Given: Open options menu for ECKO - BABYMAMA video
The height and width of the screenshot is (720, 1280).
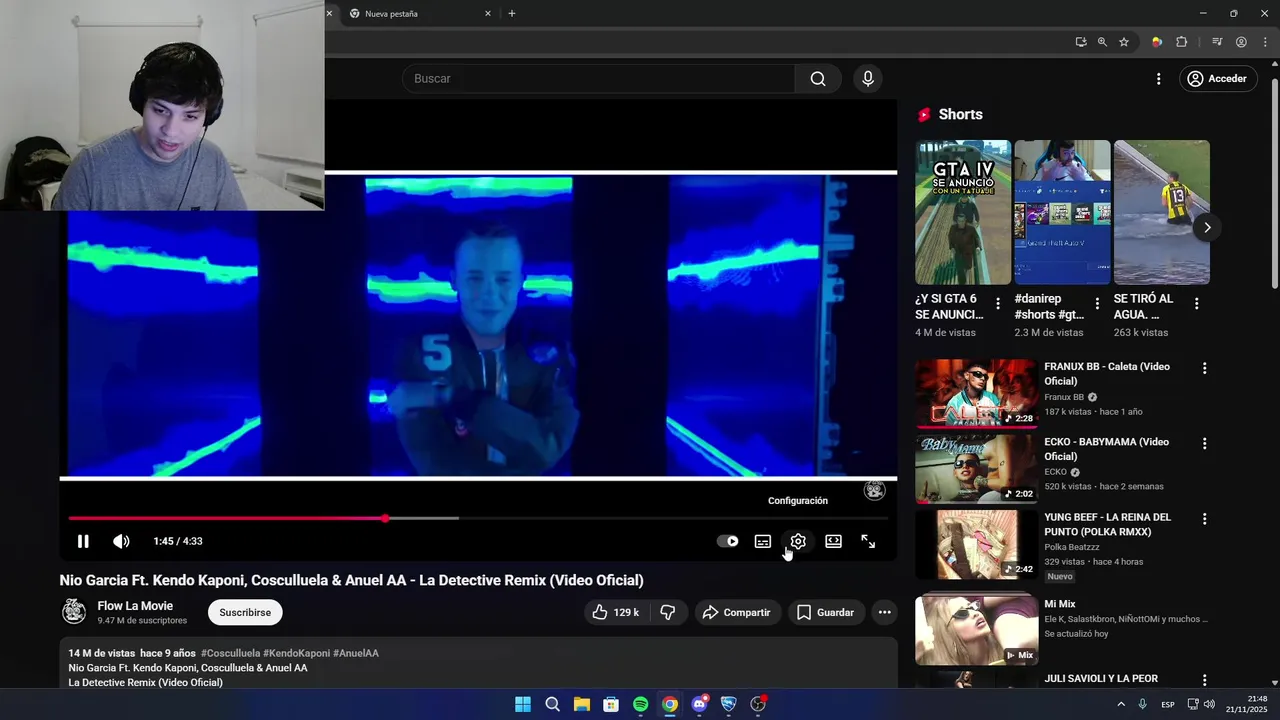Looking at the screenshot, I should 1204,443.
